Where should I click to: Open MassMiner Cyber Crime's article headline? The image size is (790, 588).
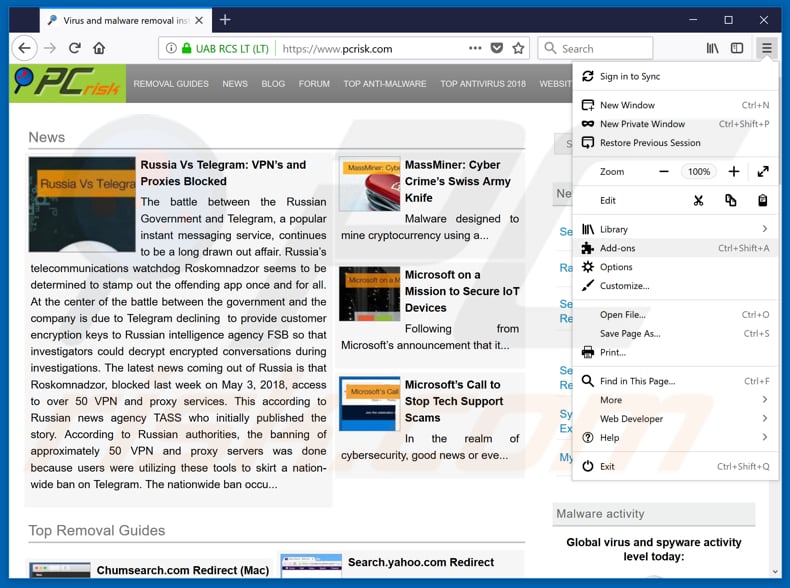(x=457, y=181)
